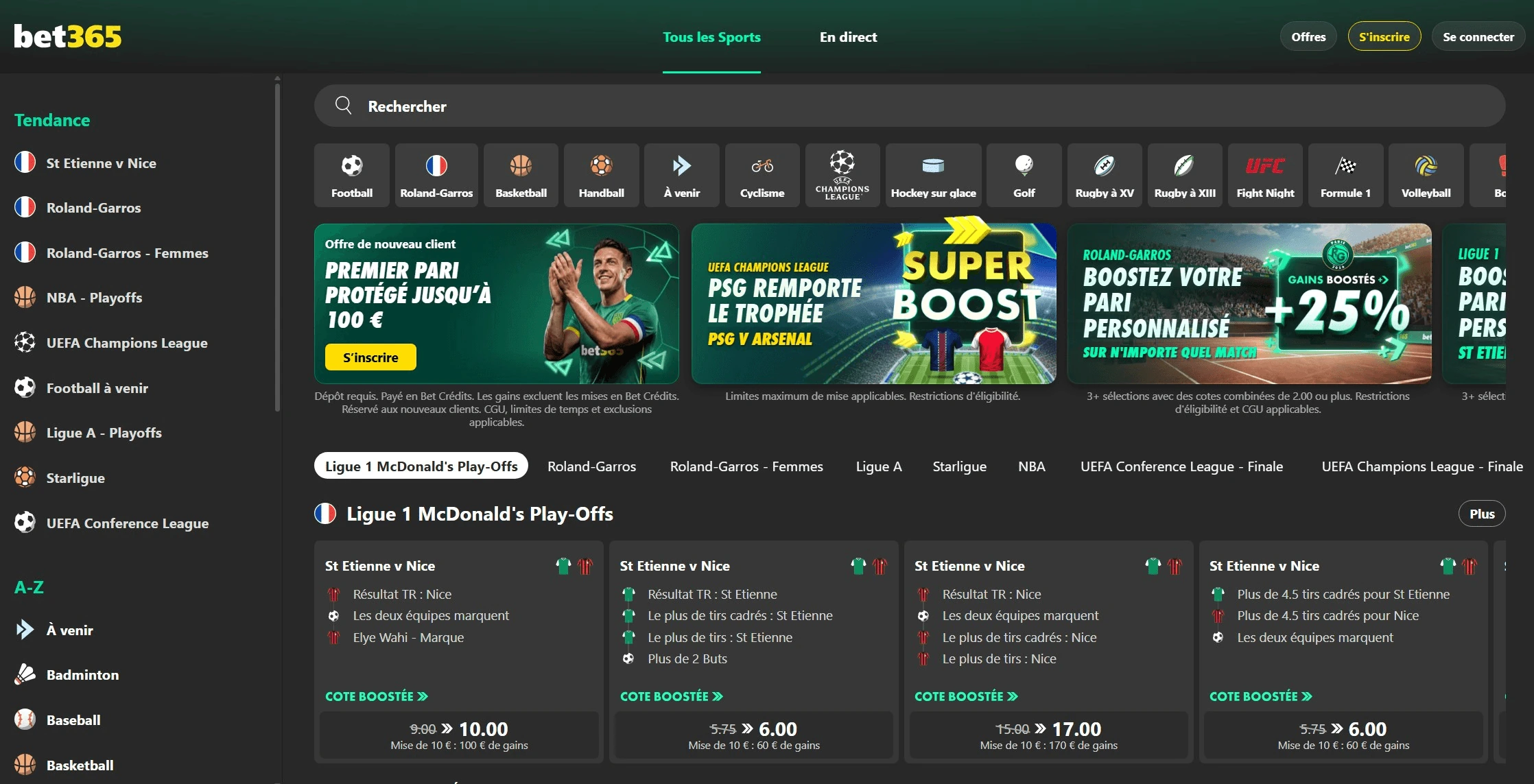Click the header S'inscrire button
Viewport: 1534px width, 784px height.
click(x=1384, y=36)
